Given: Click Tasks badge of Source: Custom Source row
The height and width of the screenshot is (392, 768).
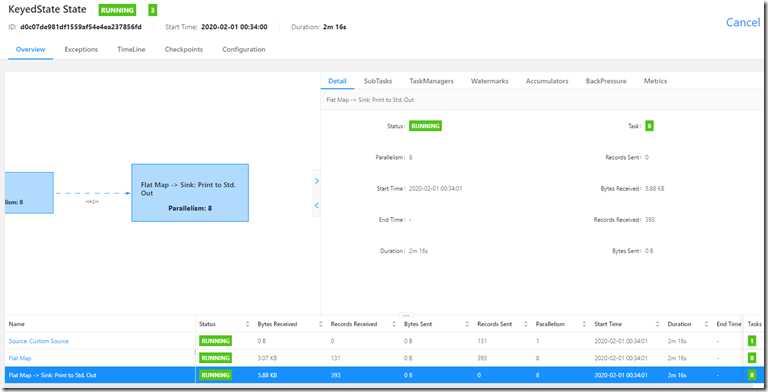Looking at the screenshot, I should click(752, 341).
